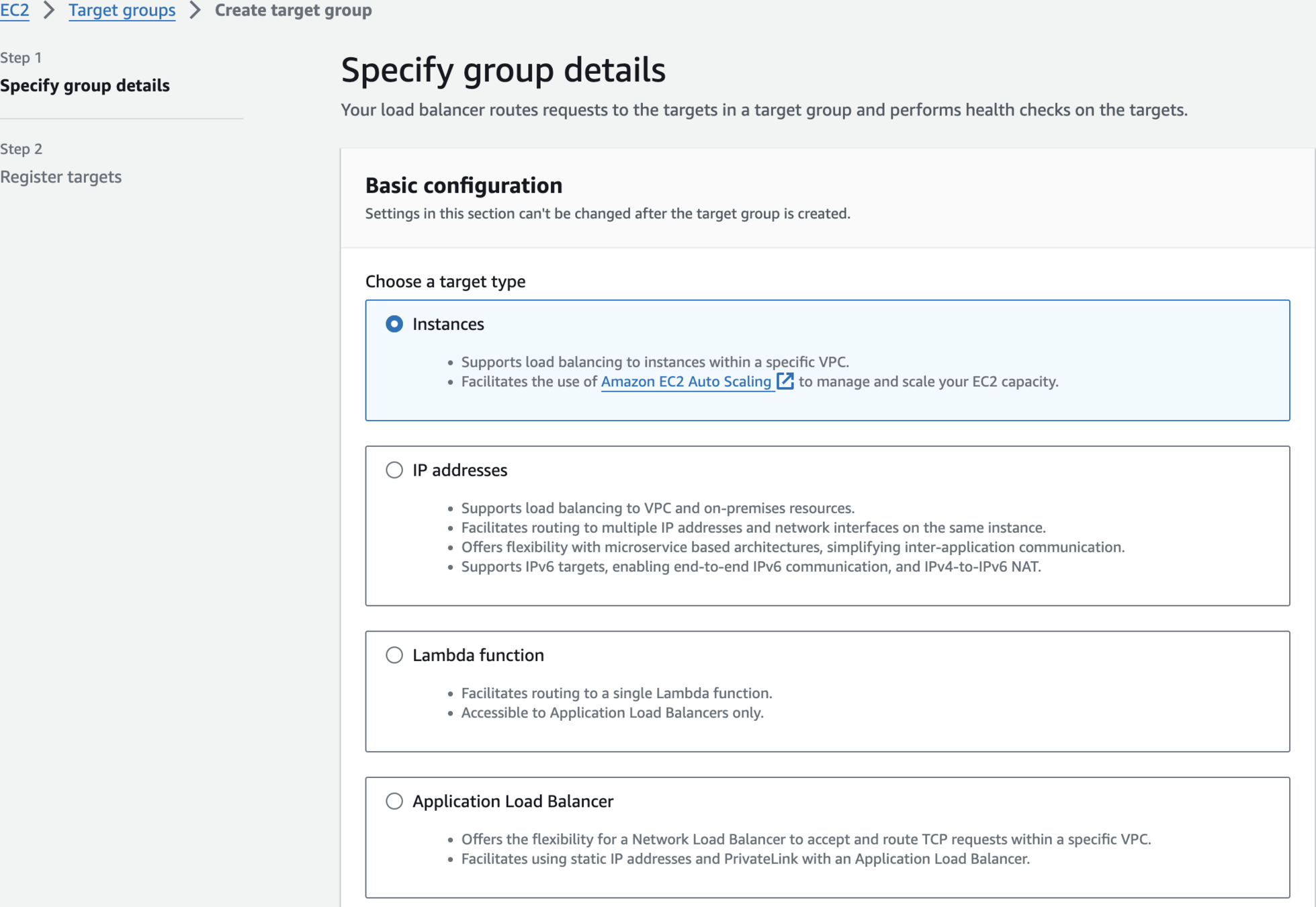The width and height of the screenshot is (1316, 907).
Task: Click the IP addresses option label
Action: coord(459,470)
